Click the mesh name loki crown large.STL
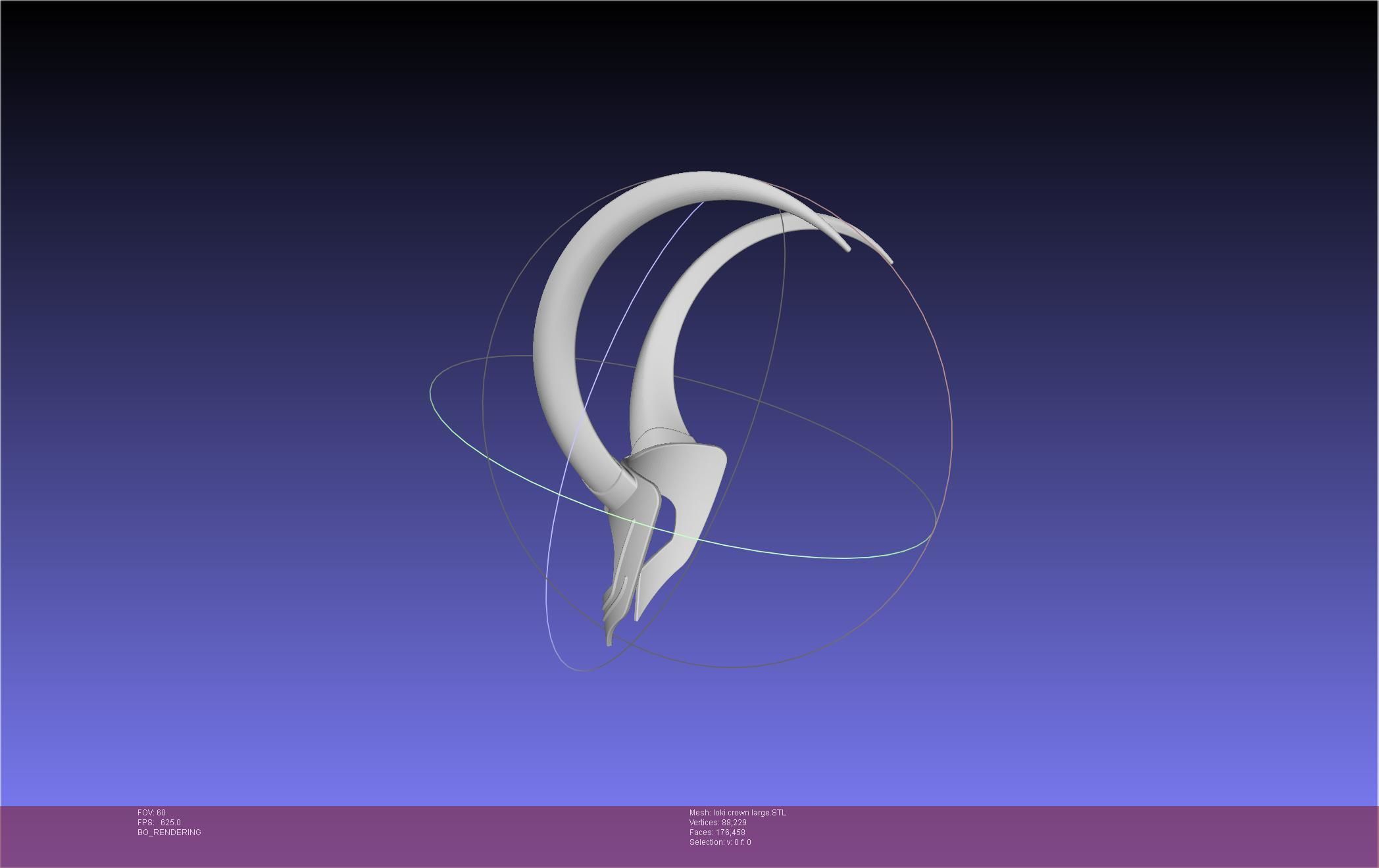This screenshot has height=868, width=1379. point(738,813)
